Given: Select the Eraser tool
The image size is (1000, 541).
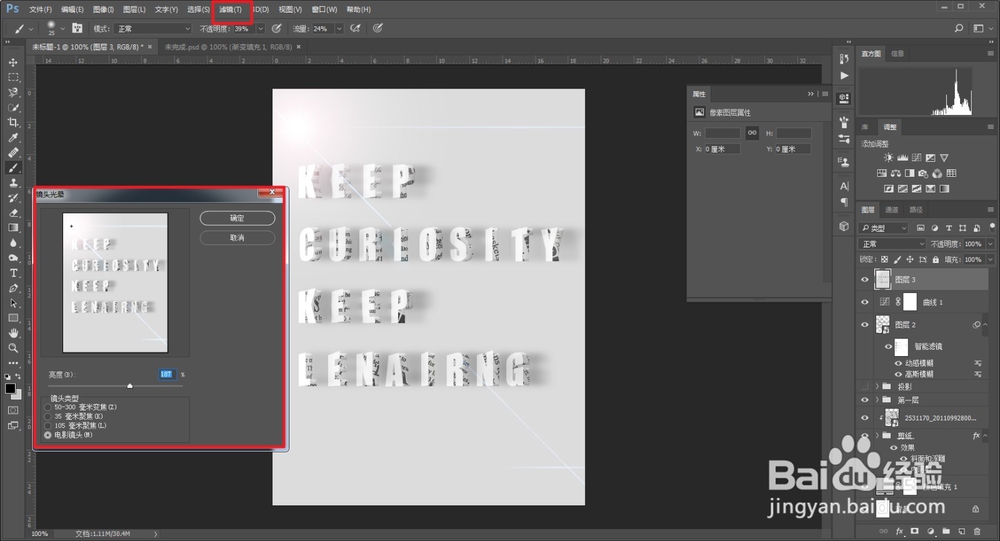Looking at the screenshot, I should (x=13, y=213).
